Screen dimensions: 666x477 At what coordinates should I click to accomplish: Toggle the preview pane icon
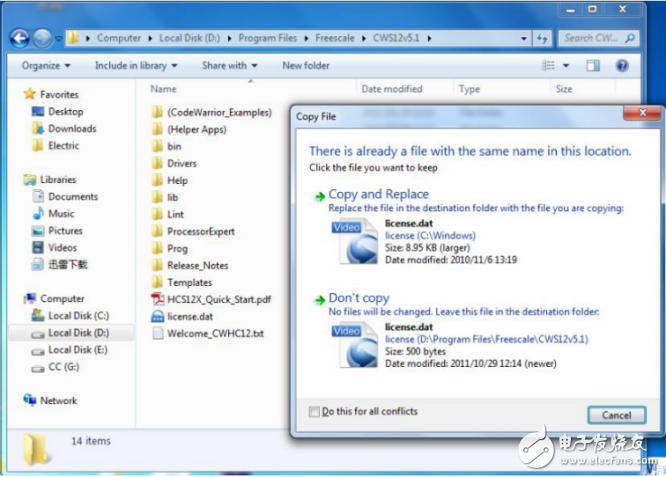[593, 66]
